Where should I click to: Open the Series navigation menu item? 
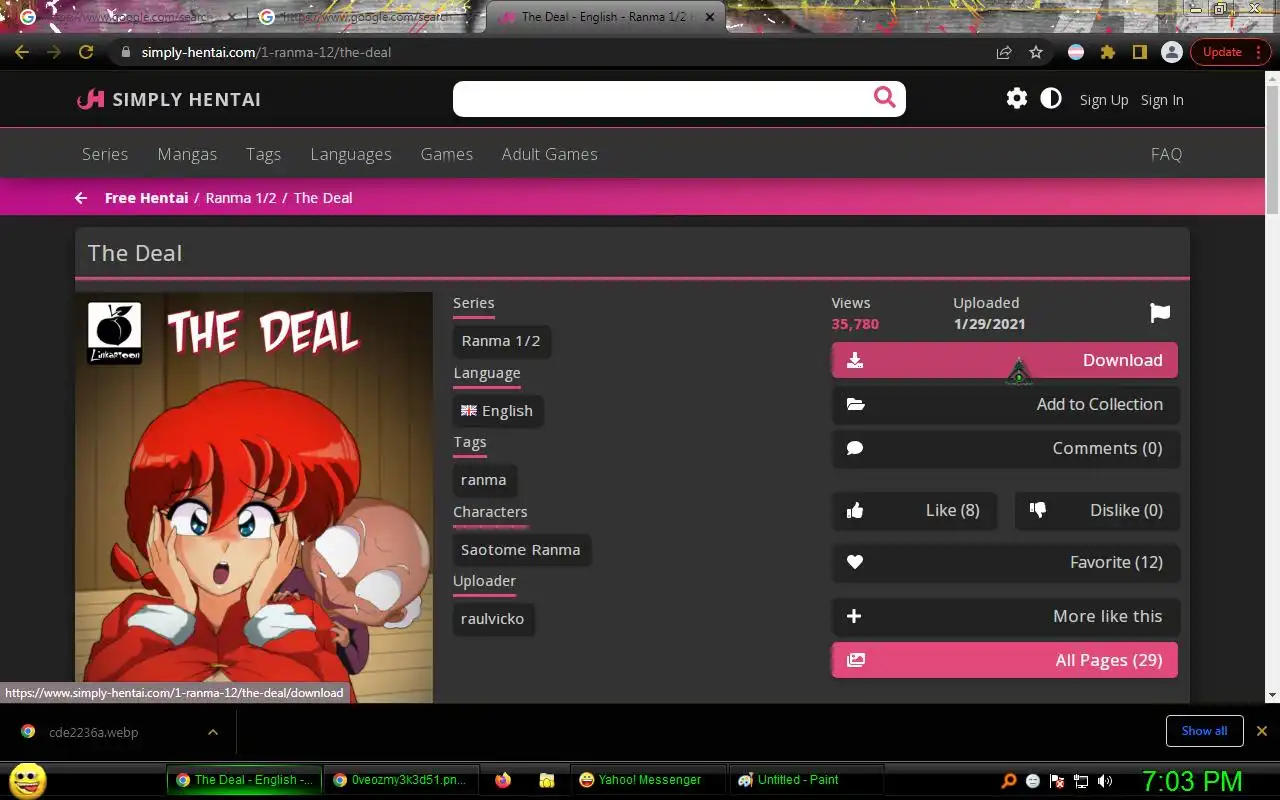[105, 154]
